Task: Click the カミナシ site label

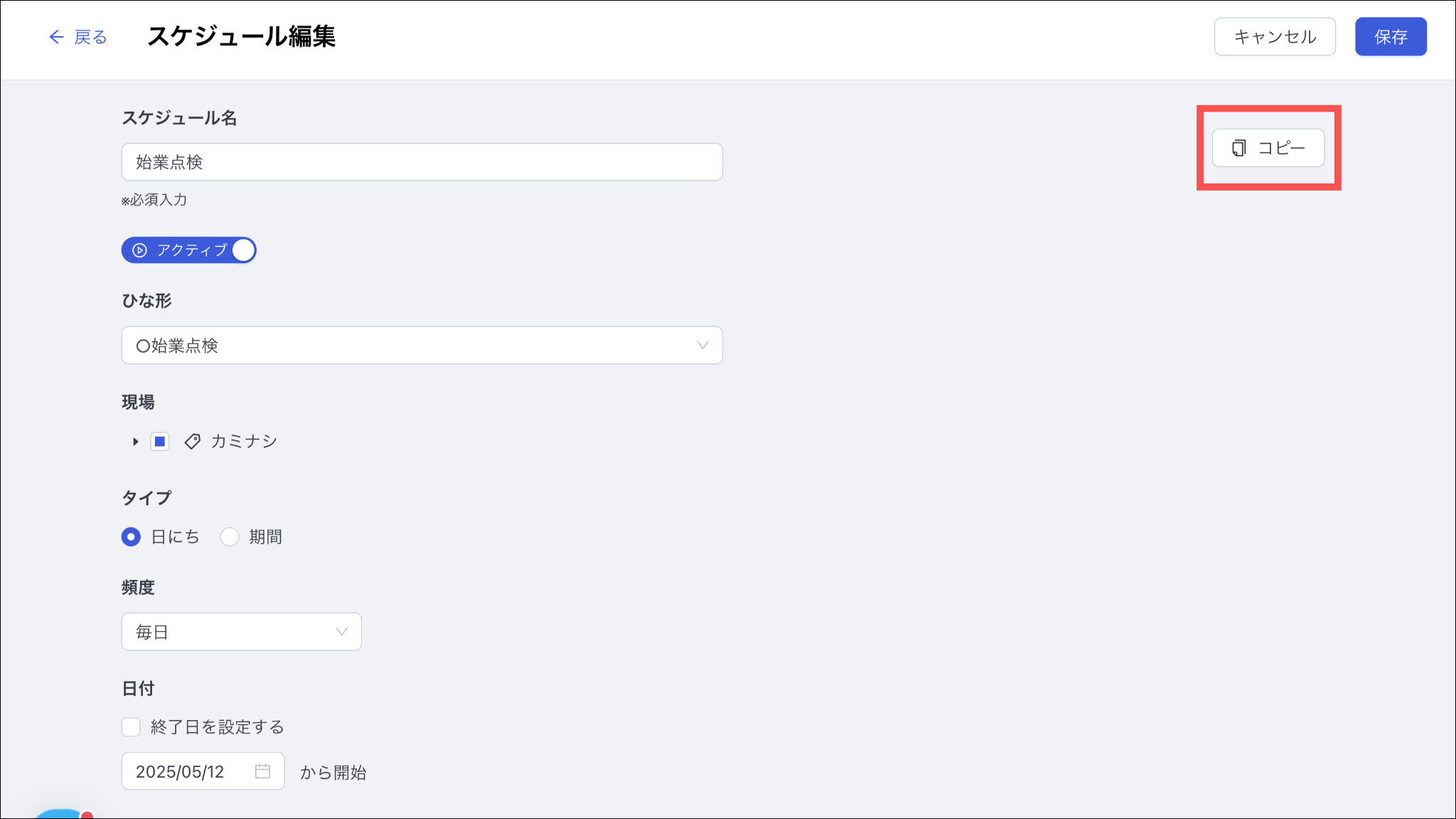Action: coord(244,441)
